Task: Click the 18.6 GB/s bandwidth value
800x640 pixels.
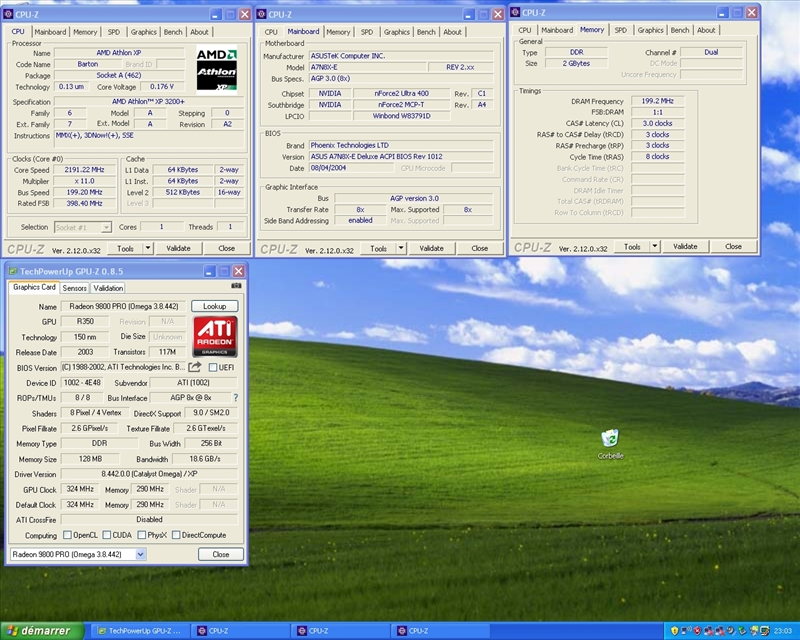Action: point(205,459)
